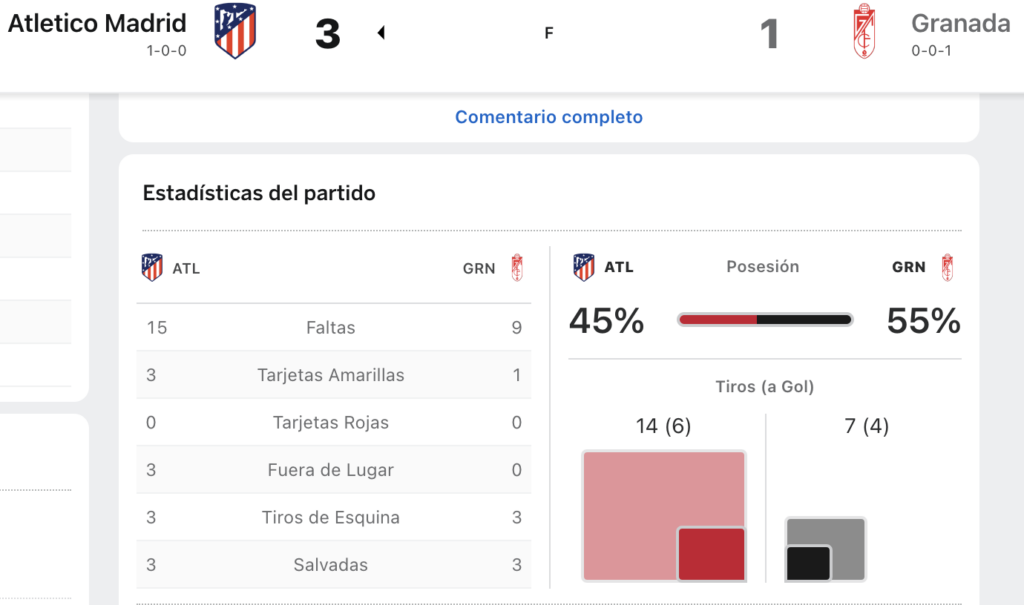Select the Faltas statistics row
The image size is (1024, 605).
(334, 327)
